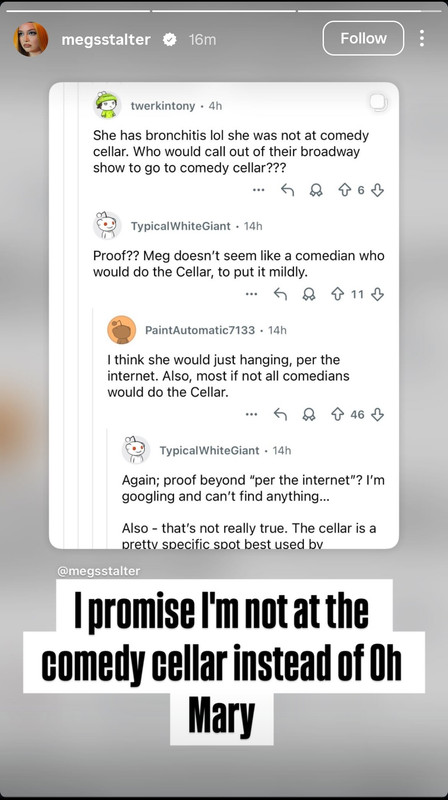Follow megsstalter
This screenshot has width=448, height=800.
363,38
